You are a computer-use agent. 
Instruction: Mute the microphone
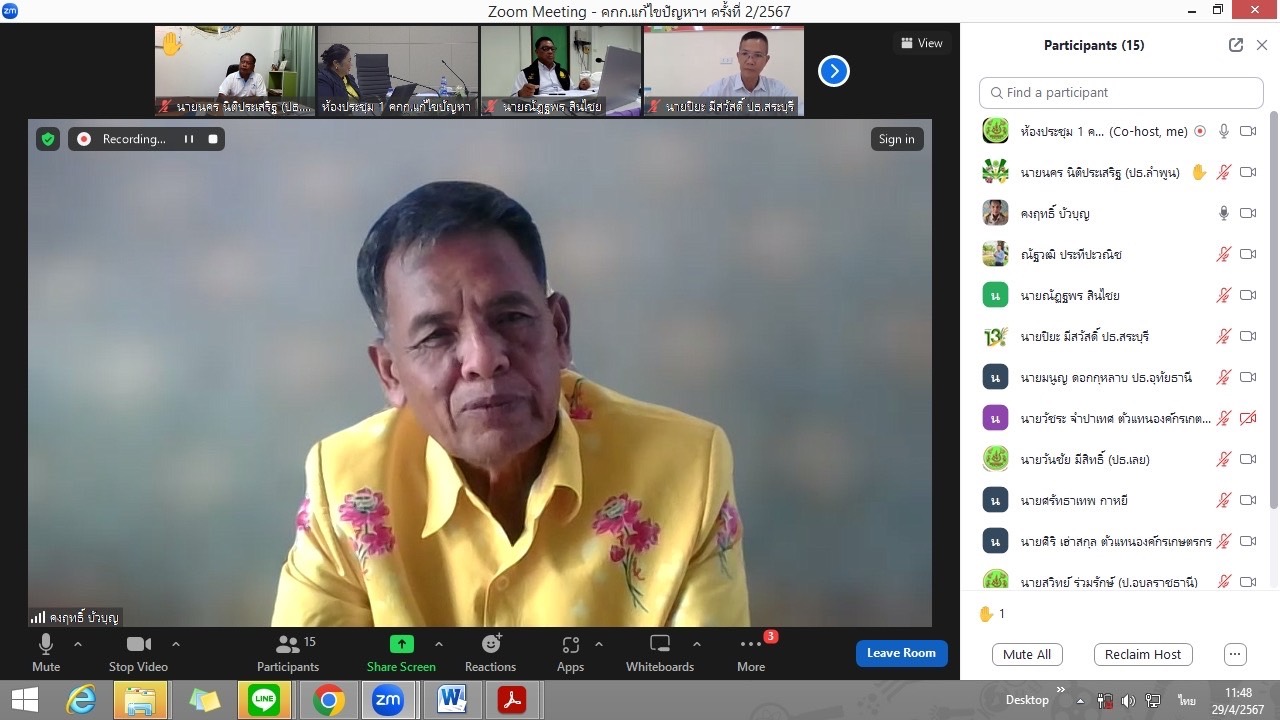click(46, 645)
